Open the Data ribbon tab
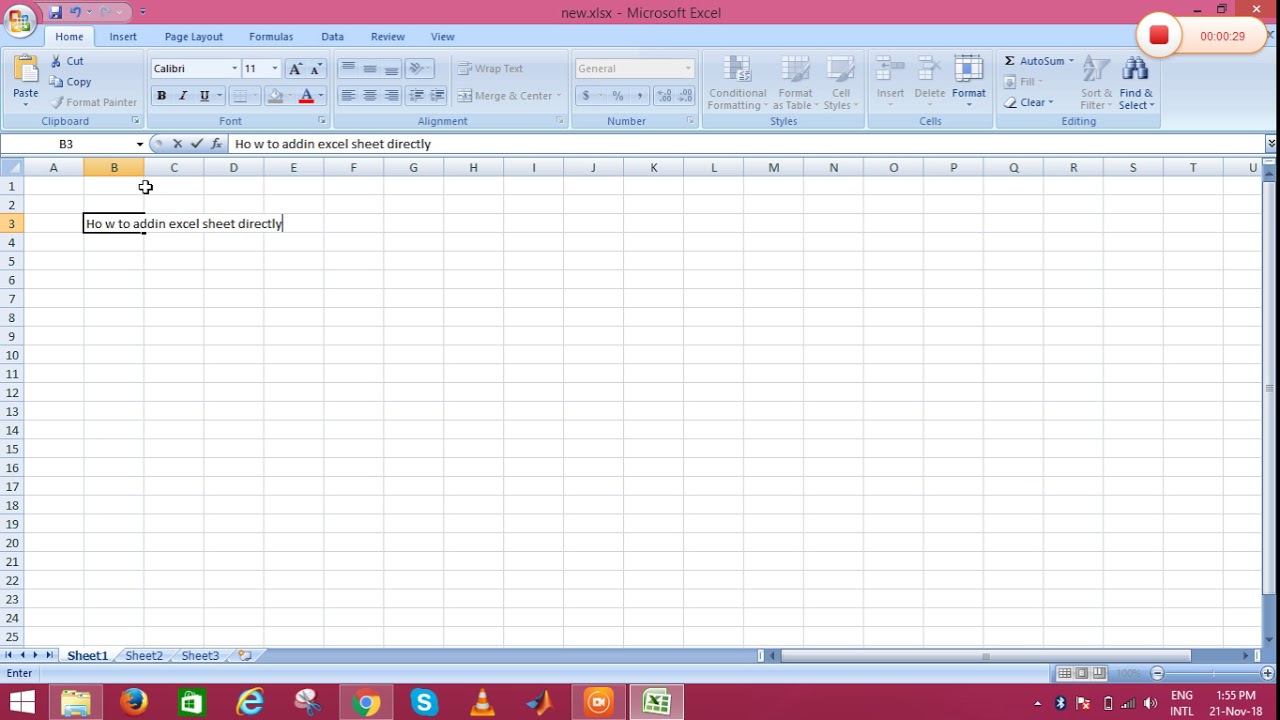Screen dimensions: 1280x720 (332, 36)
